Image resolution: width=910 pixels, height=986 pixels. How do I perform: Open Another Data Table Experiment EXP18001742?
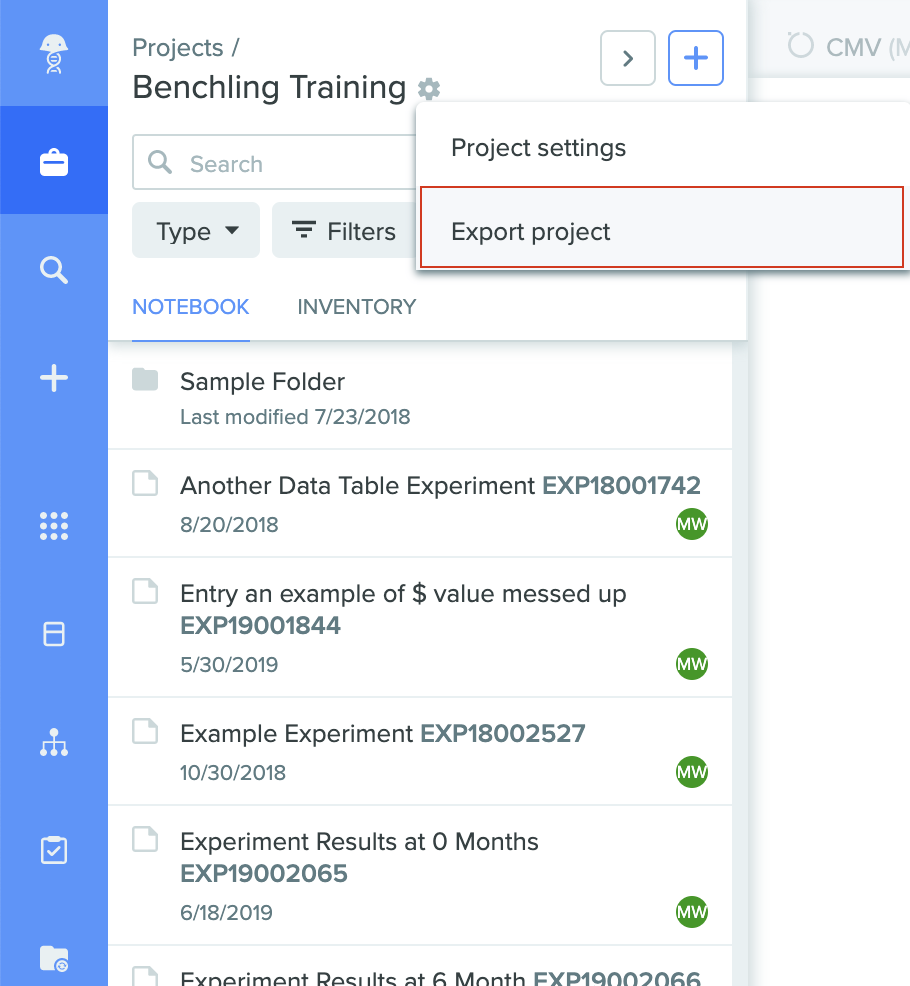click(x=420, y=504)
